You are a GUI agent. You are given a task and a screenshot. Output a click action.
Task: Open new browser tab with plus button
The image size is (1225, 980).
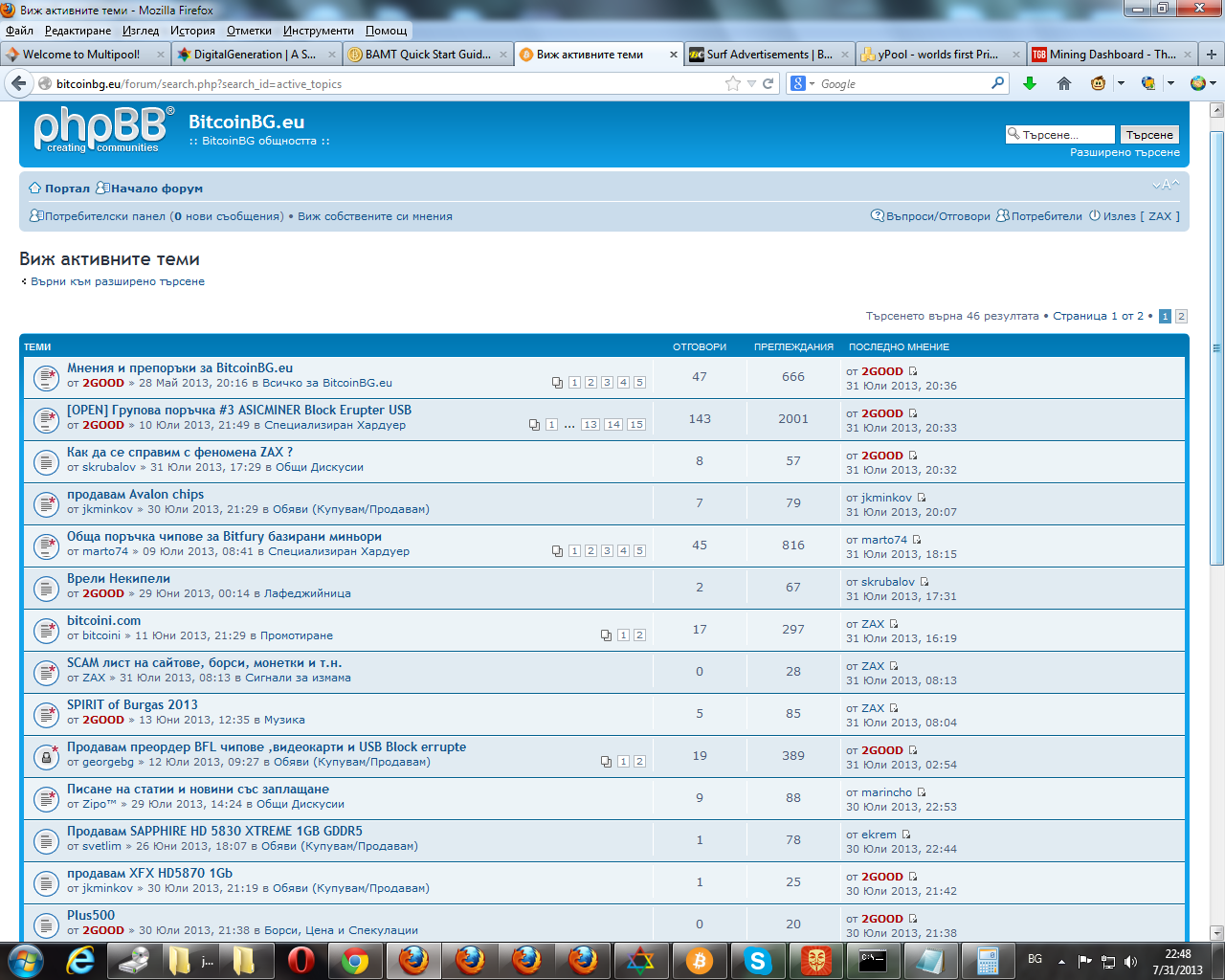[x=1212, y=55]
